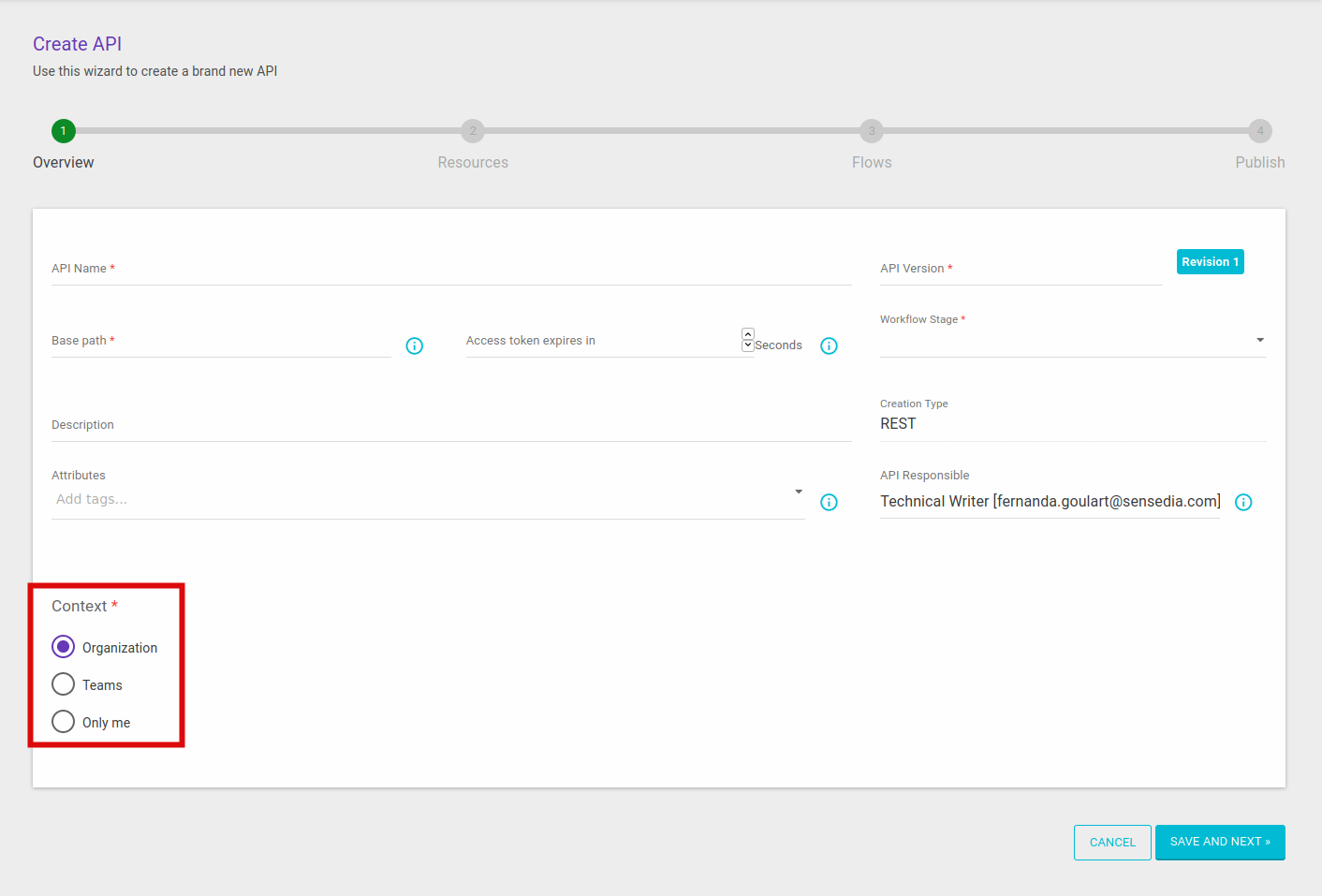Open the Attributes info tooltip icon

tap(829, 502)
